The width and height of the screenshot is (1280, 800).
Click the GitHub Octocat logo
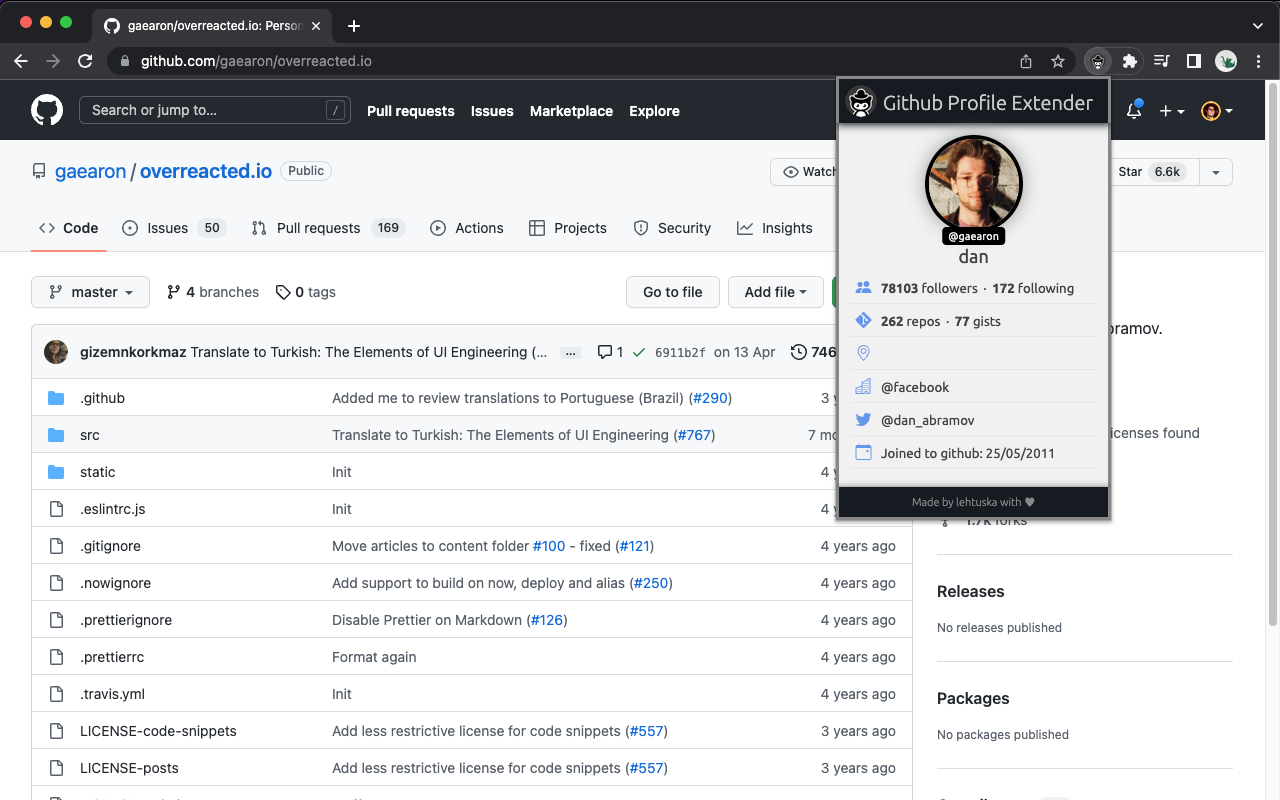coord(47,110)
